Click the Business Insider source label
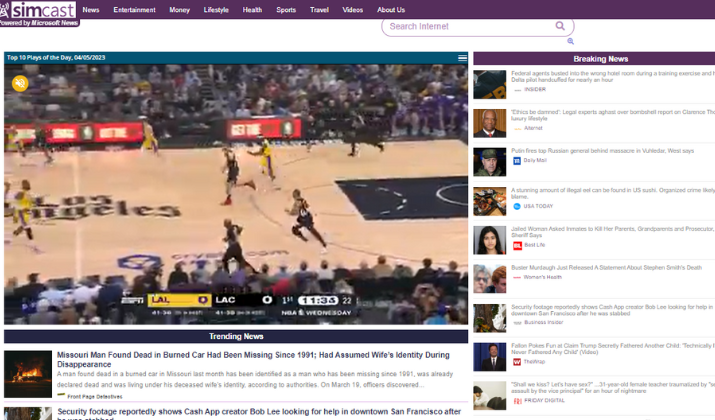The image size is (715, 420). 544,322
